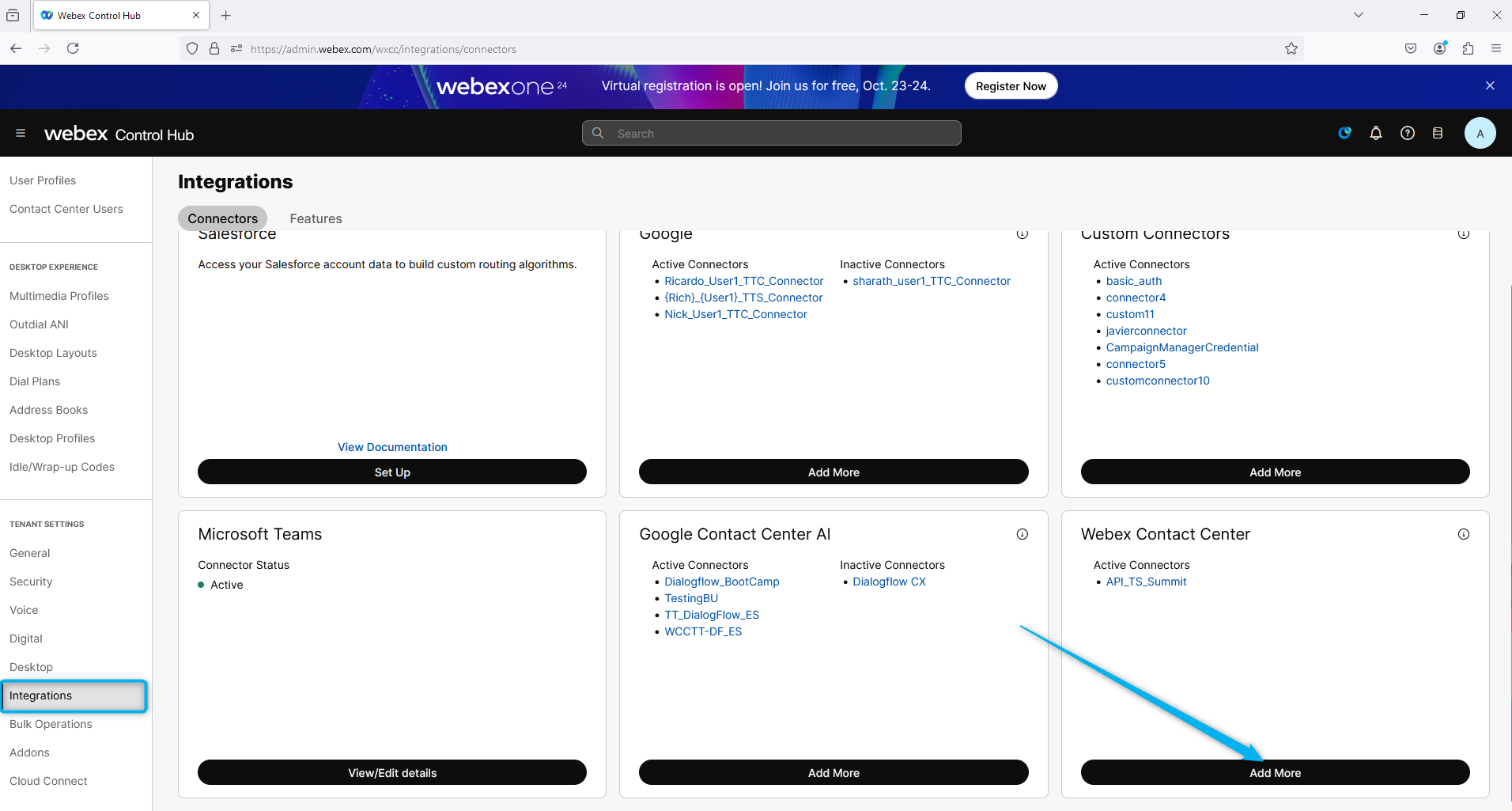The width and height of the screenshot is (1512, 811).
Task: Open notifications bell icon
Action: pyautogui.click(x=1376, y=133)
